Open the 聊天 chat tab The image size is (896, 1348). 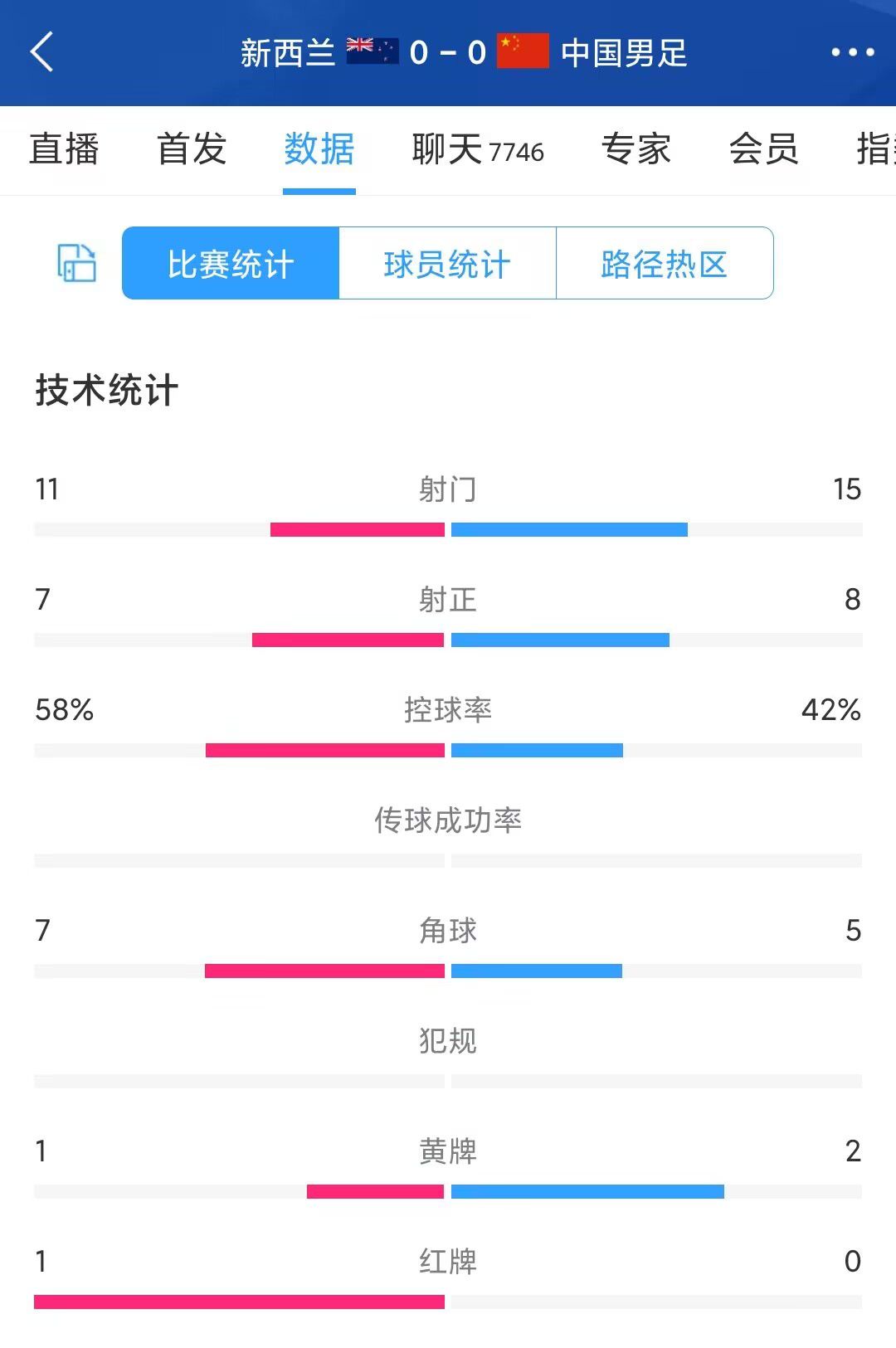point(477,150)
